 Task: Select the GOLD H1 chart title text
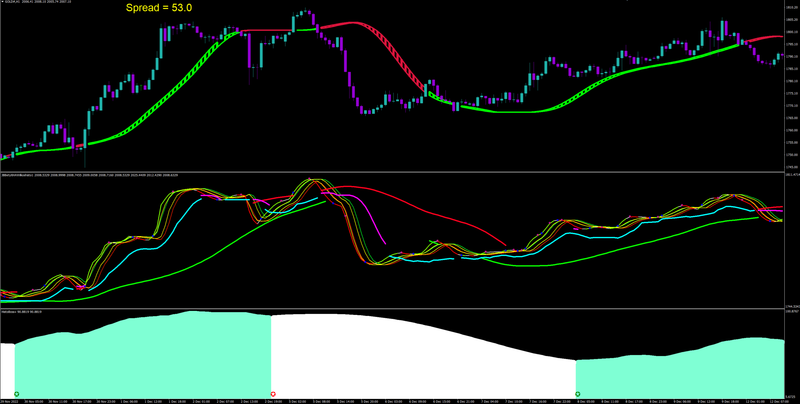click(36, 2)
